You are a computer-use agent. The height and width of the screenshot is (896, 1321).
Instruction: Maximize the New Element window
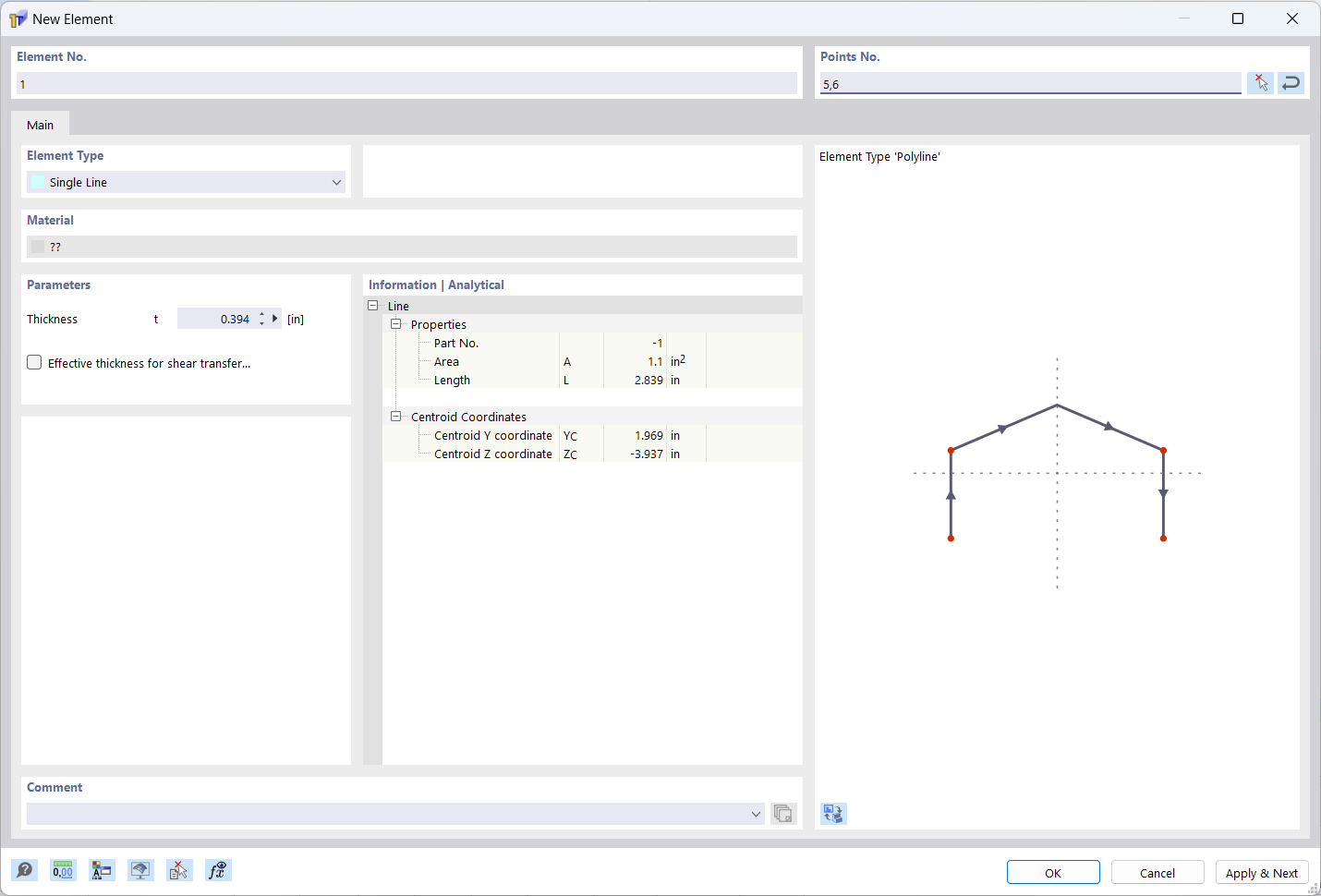pos(1238,18)
